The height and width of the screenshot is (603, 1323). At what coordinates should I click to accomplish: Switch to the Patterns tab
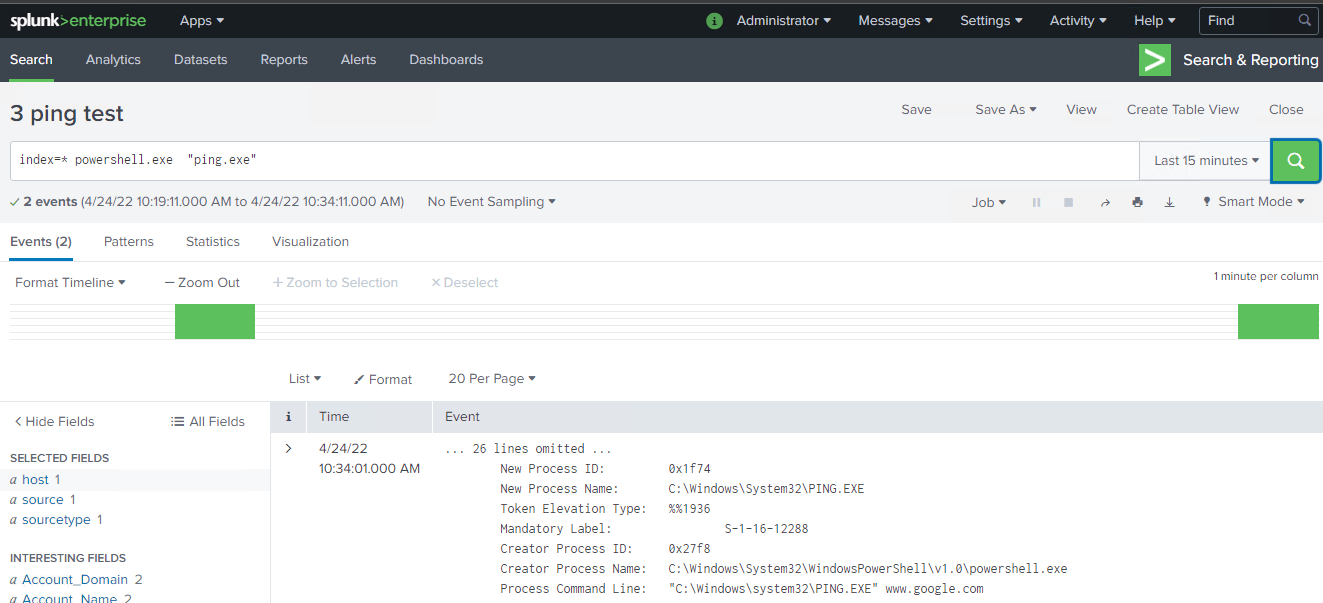(x=128, y=241)
